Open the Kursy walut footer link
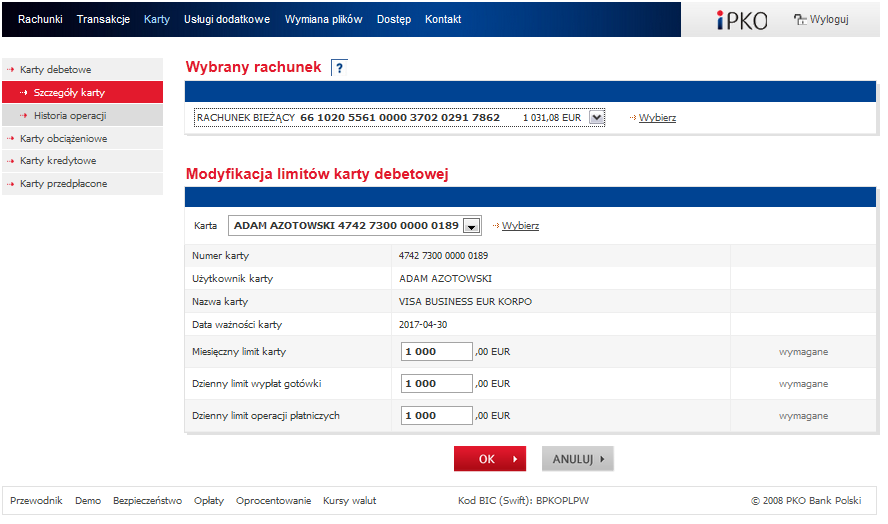 [349, 501]
